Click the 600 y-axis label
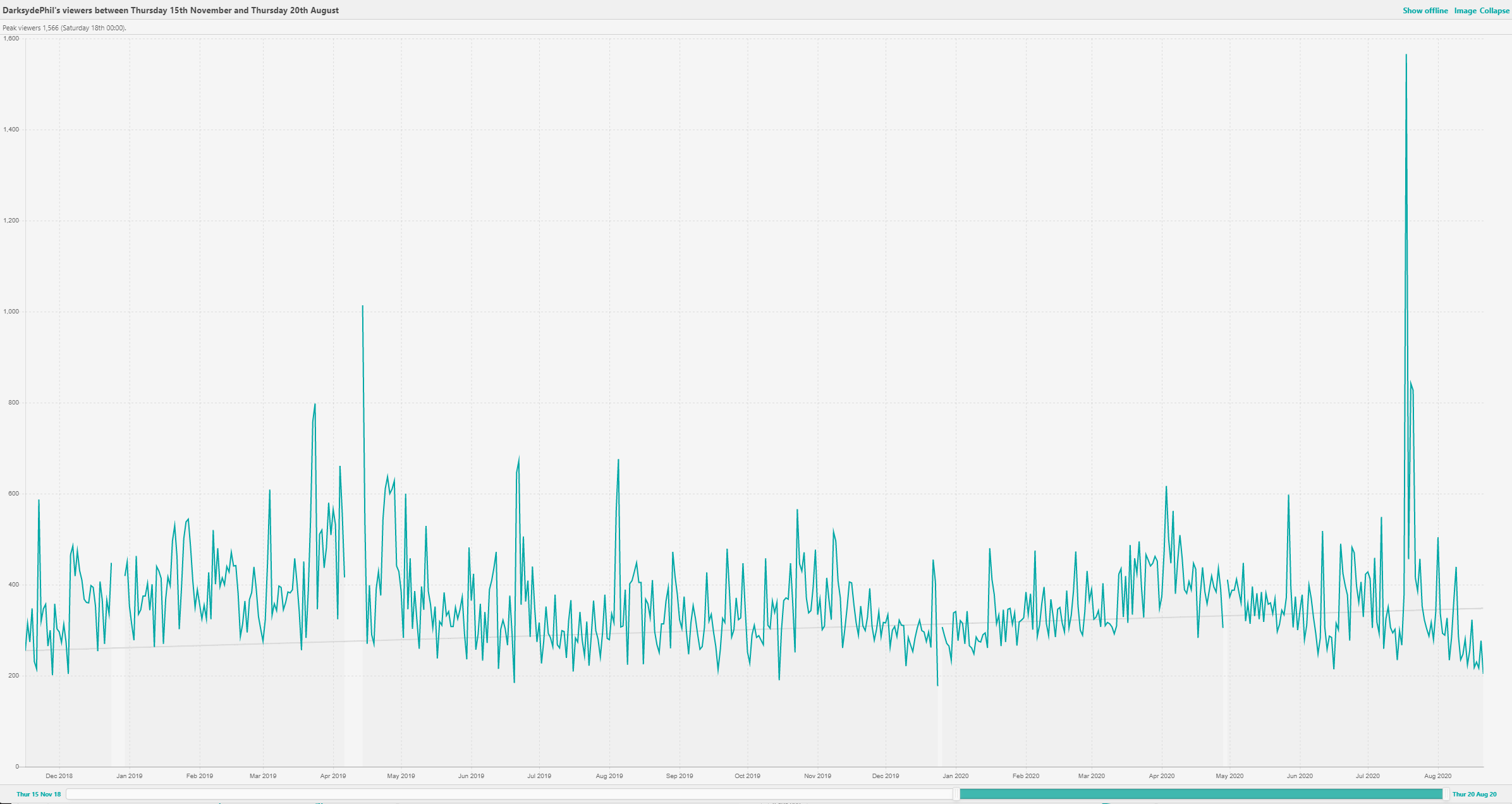Screen dimensions: 1512x804 click(x=13, y=494)
